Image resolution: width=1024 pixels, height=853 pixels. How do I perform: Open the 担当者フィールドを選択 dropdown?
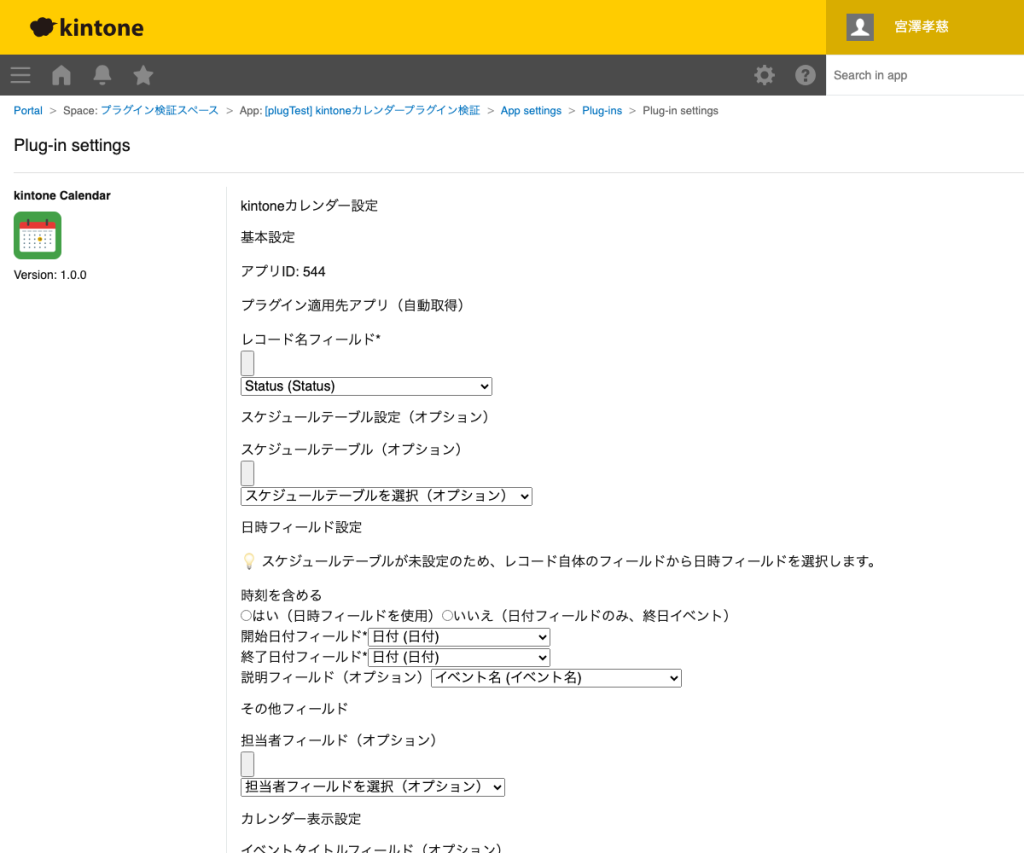(x=373, y=787)
